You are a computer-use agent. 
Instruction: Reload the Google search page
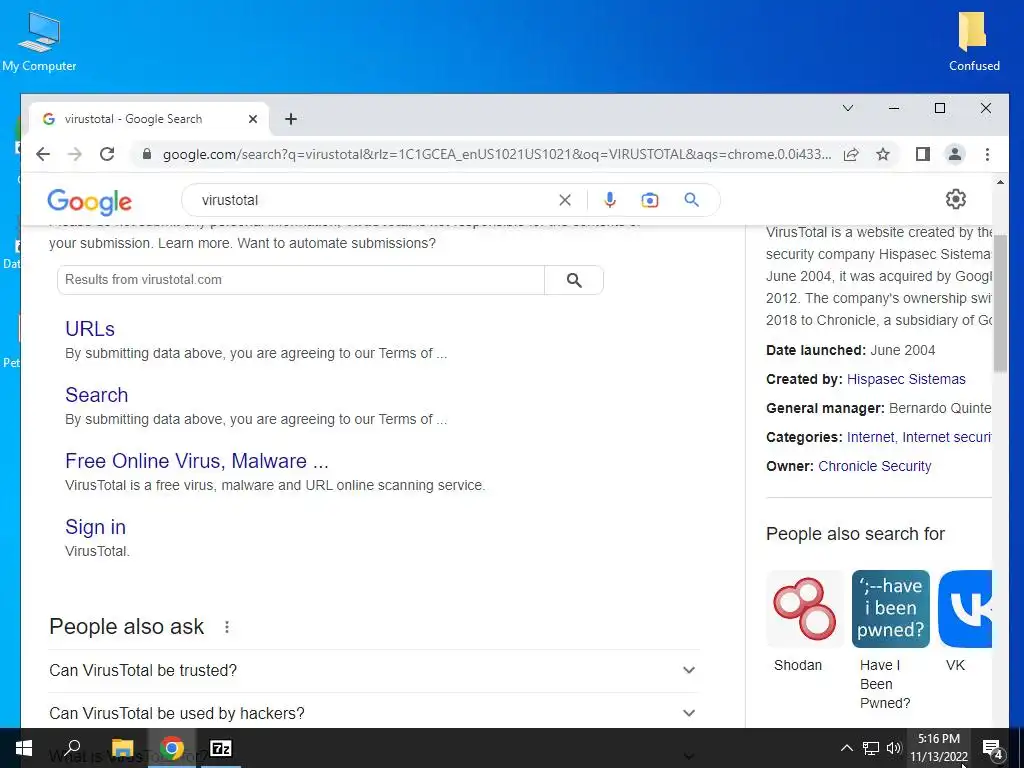tap(107, 154)
